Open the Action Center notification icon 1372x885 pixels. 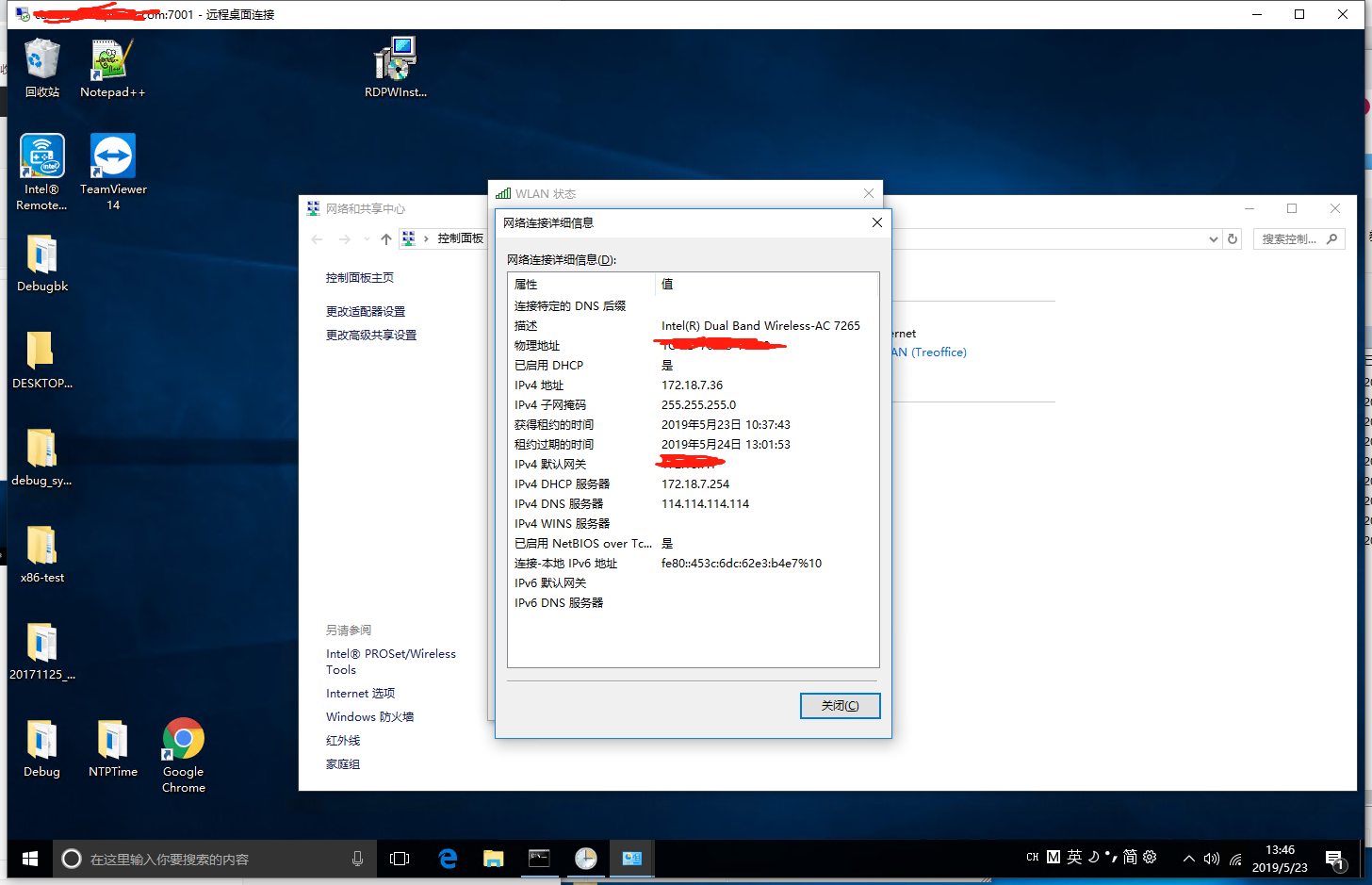coord(1334,859)
